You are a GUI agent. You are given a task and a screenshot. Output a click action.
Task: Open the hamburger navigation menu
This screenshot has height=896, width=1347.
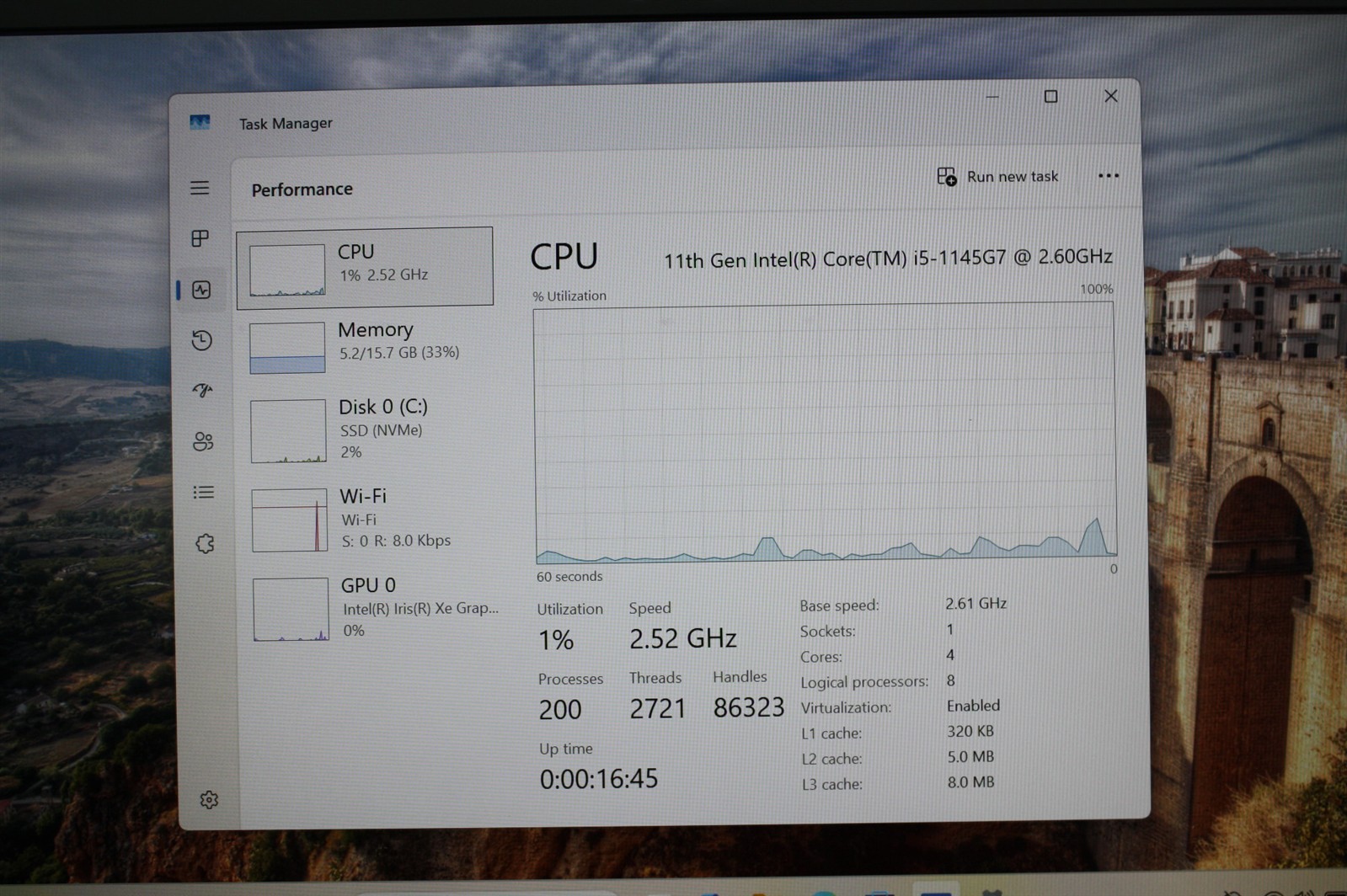[200, 188]
